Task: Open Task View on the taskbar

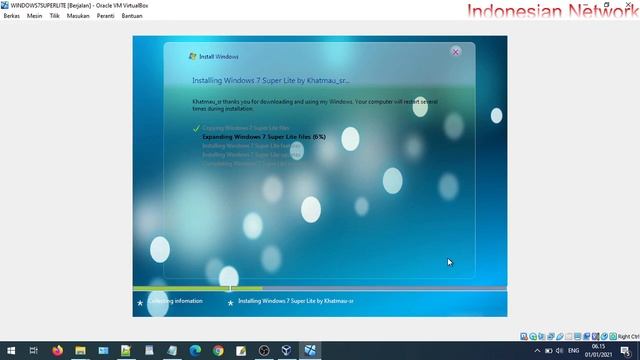Action: coord(33,351)
